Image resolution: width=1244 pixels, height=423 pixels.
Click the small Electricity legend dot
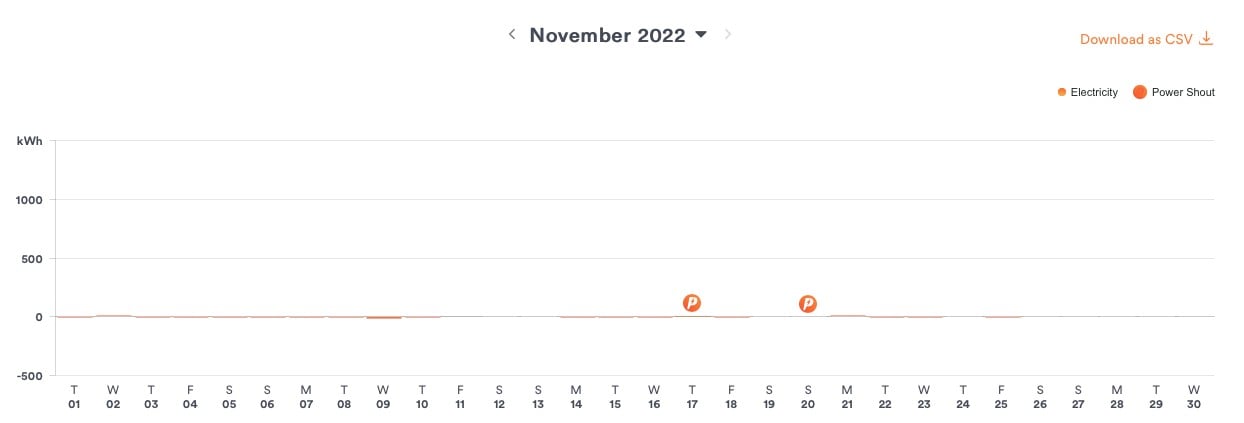coord(1062,92)
